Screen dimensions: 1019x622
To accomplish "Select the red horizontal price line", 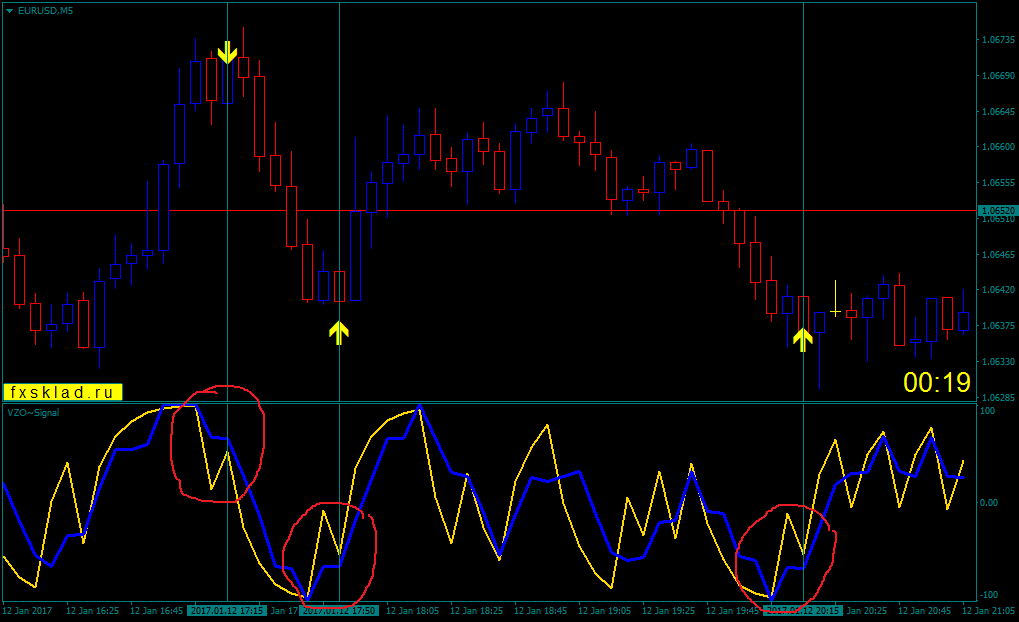I will [500, 210].
